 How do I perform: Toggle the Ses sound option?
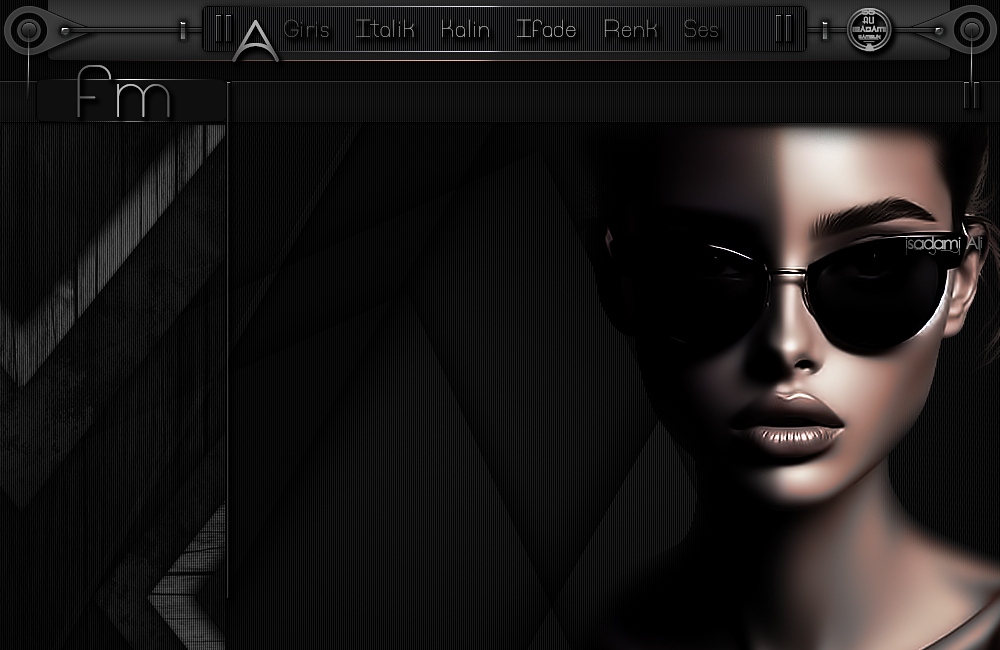[x=701, y=29]
